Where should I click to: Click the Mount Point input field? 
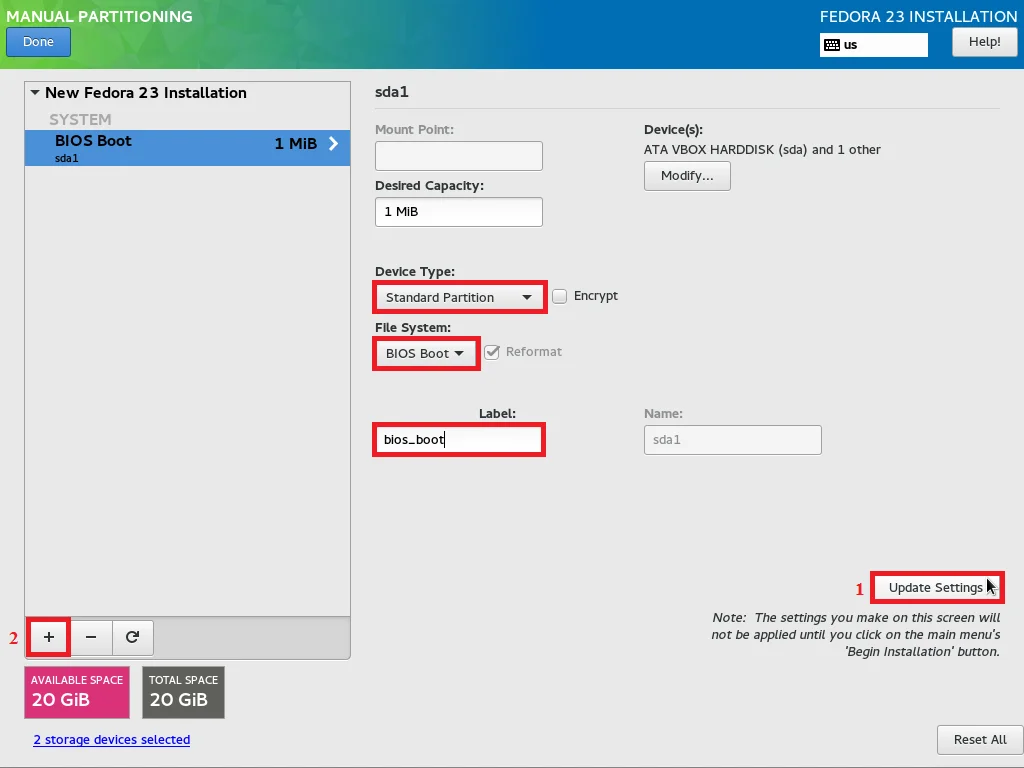458,156
